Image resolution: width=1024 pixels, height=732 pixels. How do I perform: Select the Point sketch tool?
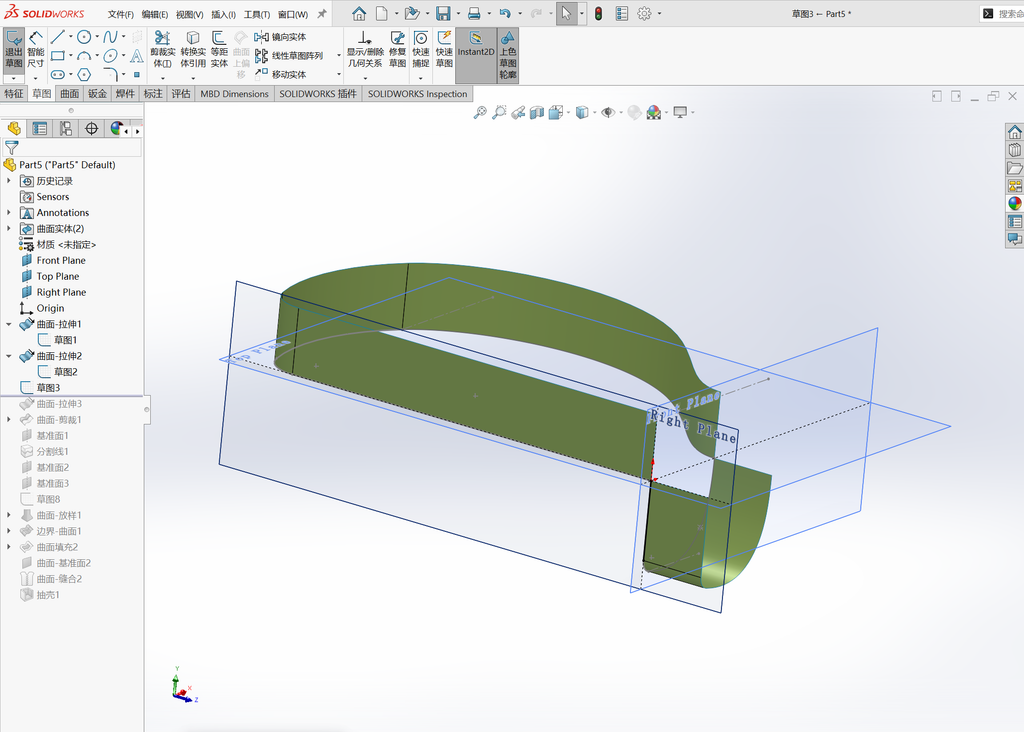click(x=136, y=74)
